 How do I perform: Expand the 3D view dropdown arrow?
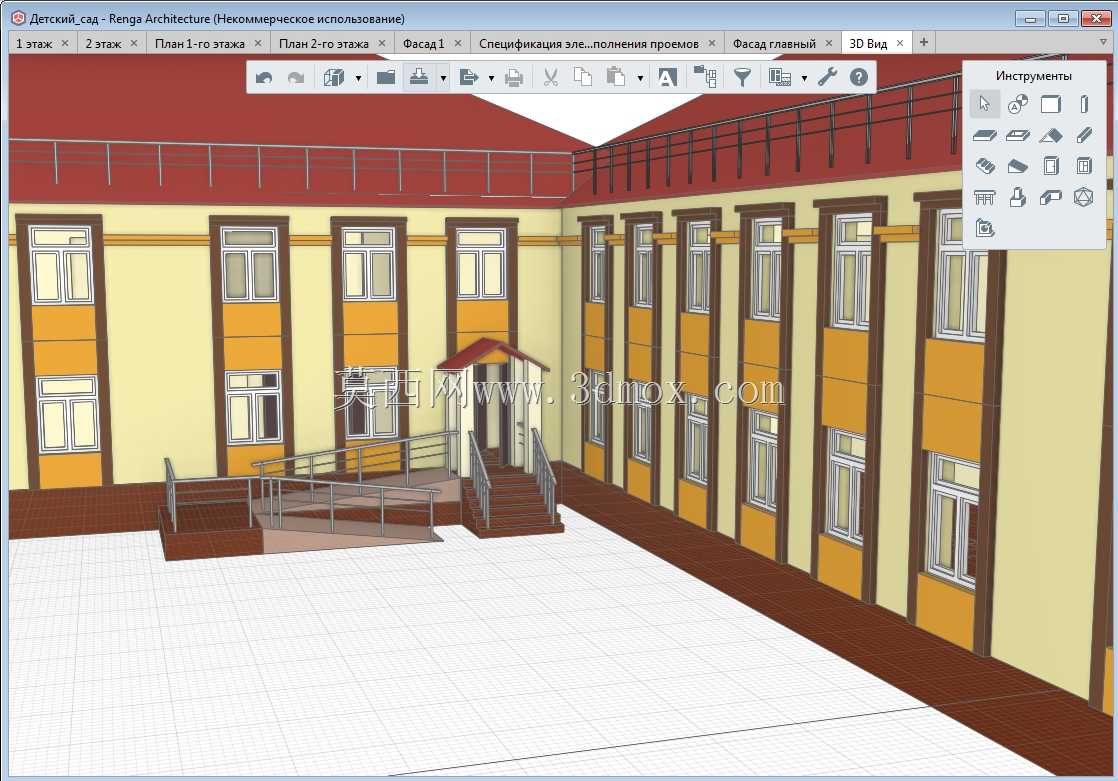click(358, 78)
